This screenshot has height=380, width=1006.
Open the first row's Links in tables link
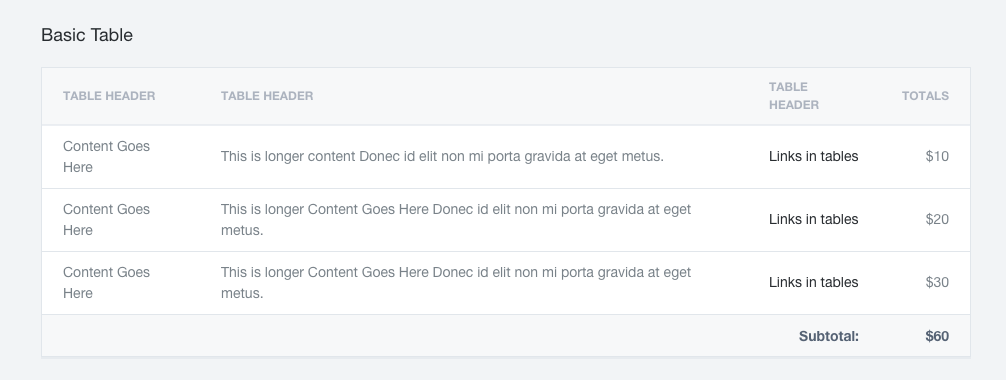[813, 157]
